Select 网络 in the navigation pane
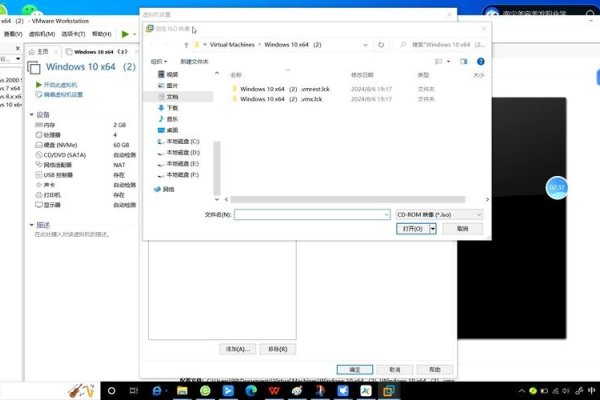 coord(164,189)
